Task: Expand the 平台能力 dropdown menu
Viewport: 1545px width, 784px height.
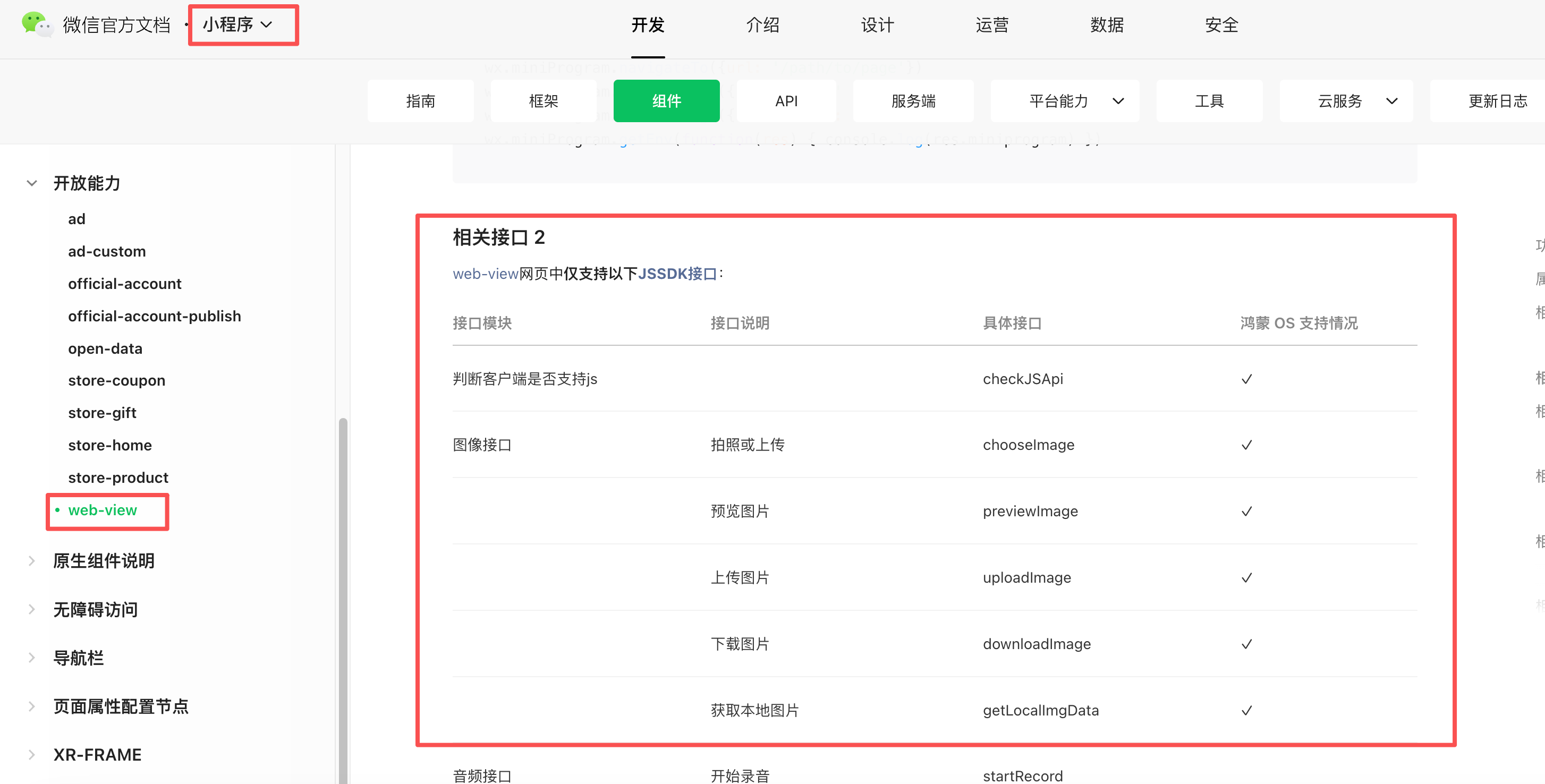Action: (1117, 101)
